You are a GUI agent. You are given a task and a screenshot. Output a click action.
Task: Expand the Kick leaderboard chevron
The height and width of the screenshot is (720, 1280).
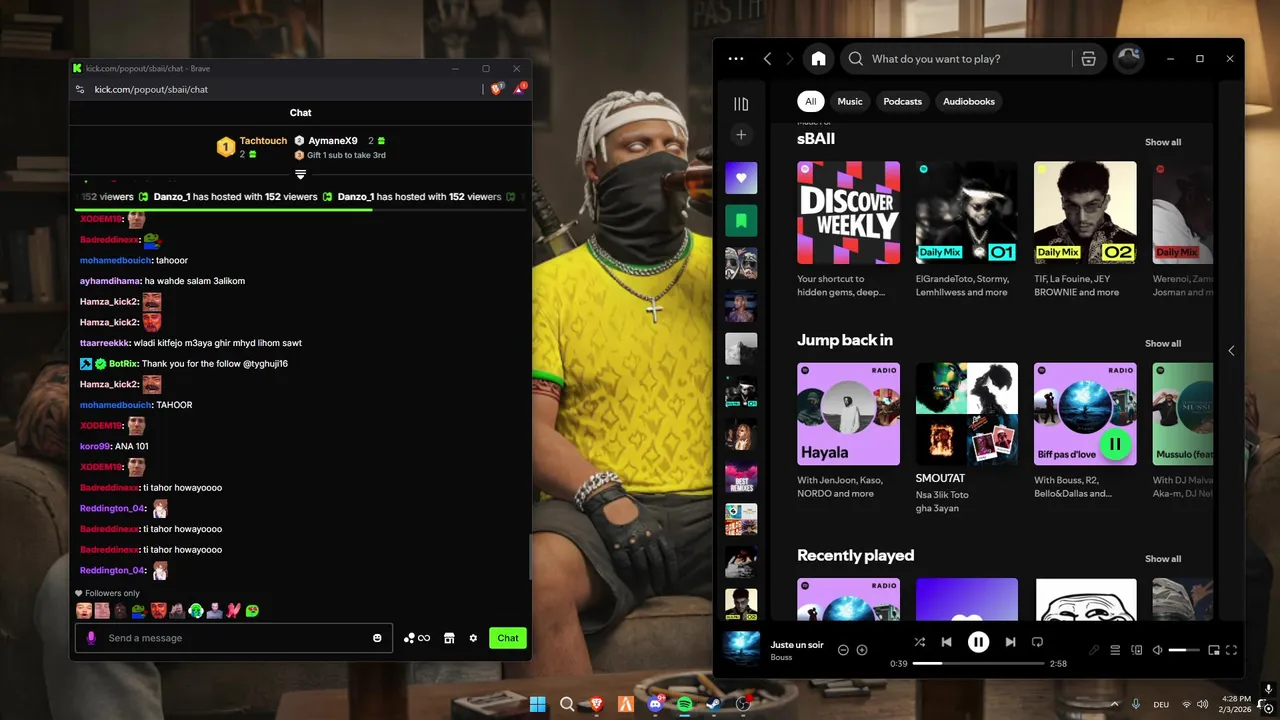point(300,174)
